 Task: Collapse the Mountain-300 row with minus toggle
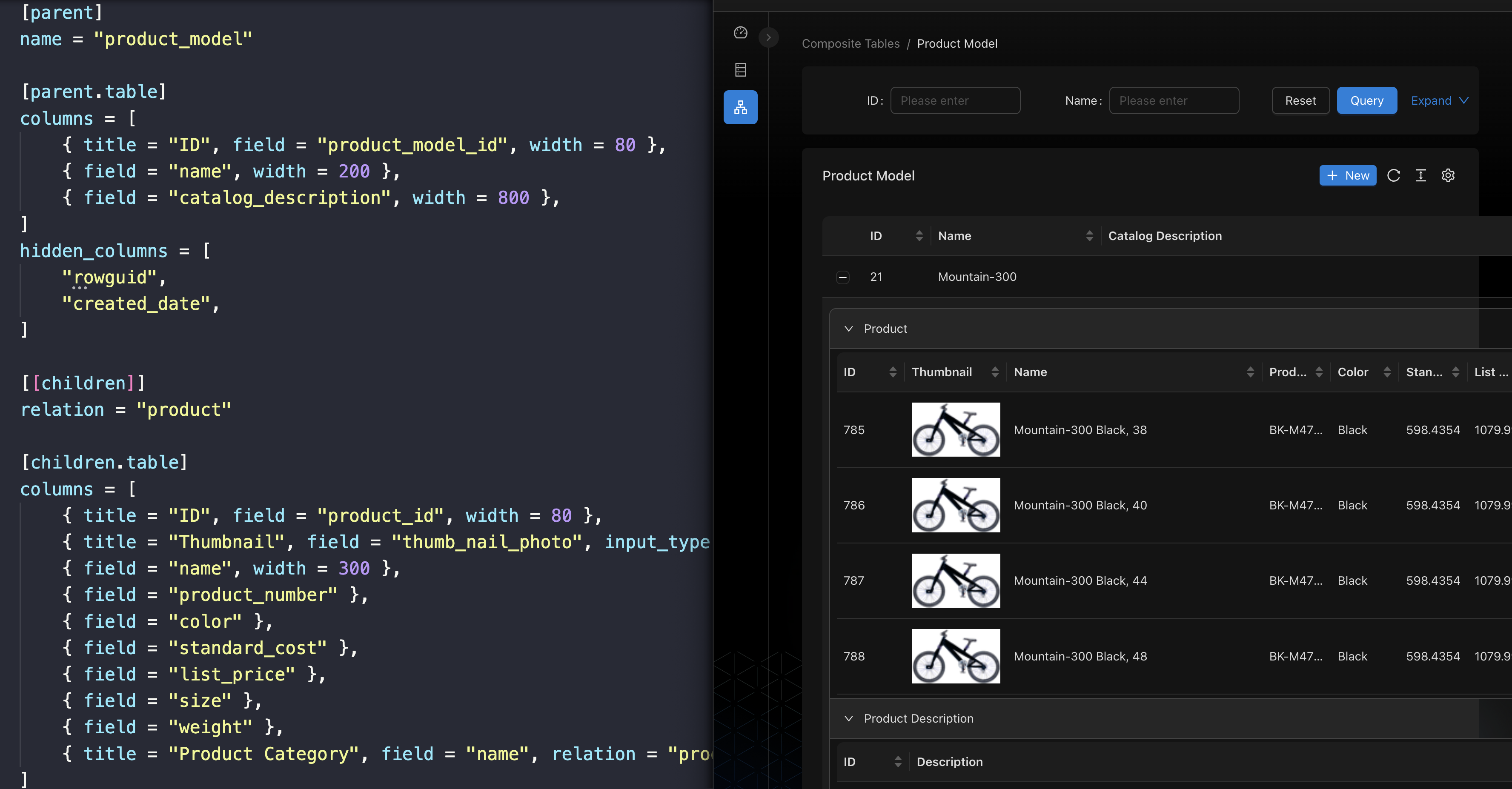point(842,277)
